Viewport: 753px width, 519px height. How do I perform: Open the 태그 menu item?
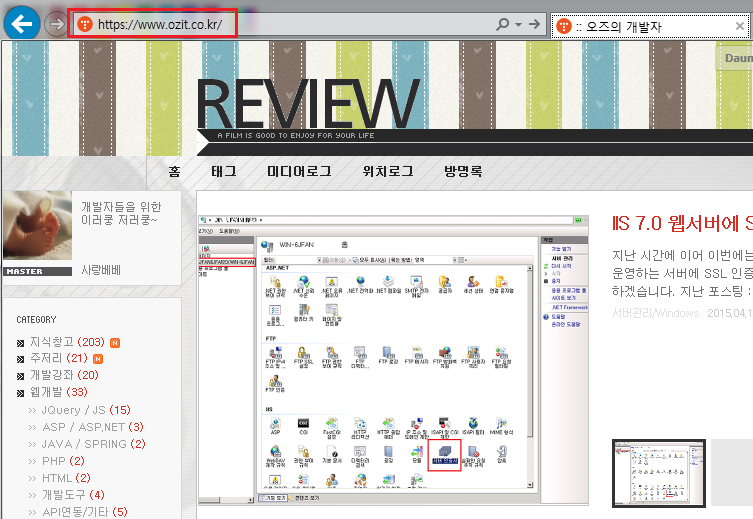(224, 171)
